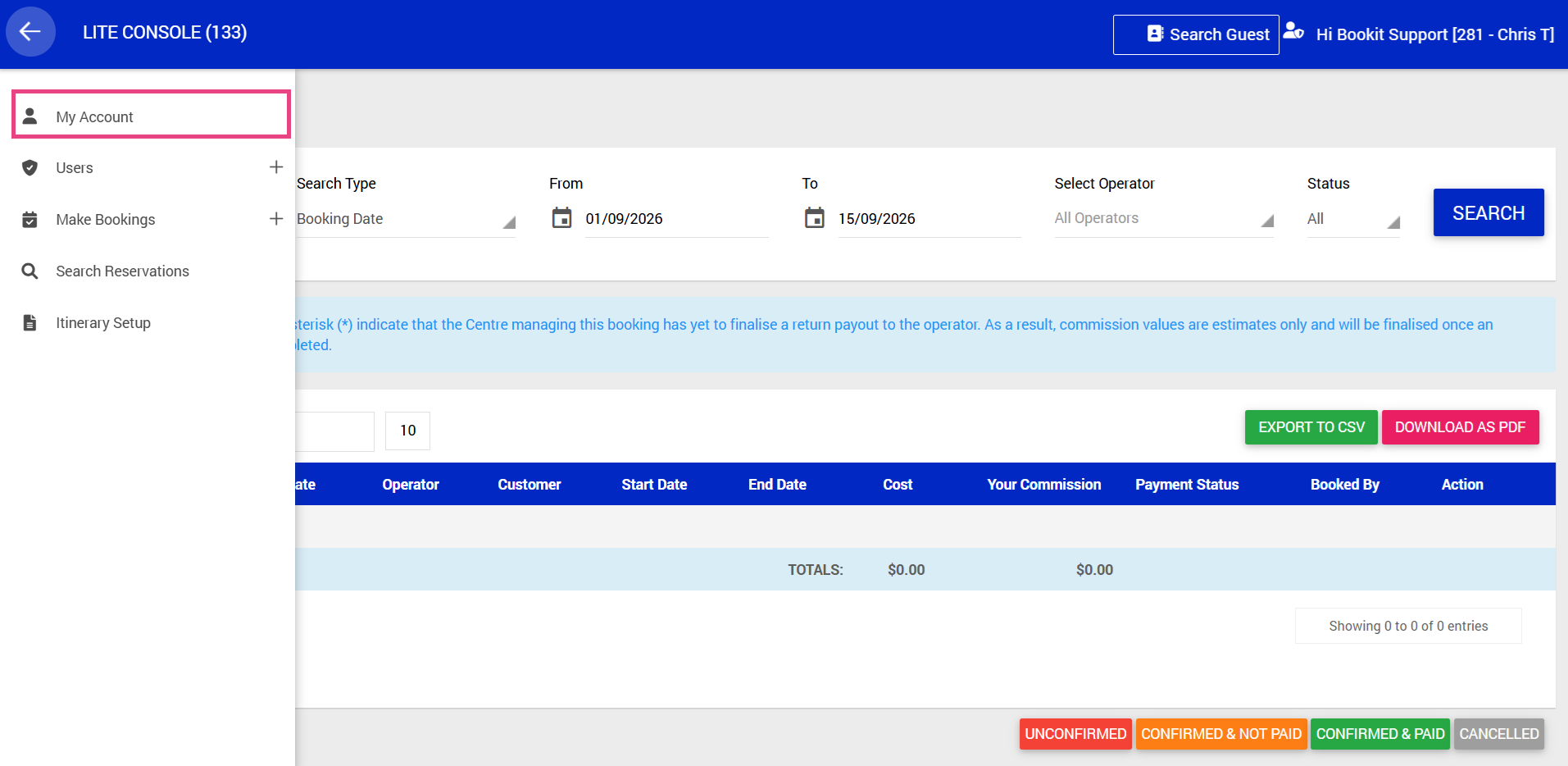Click the SEARCH button

click(x=1488, y=212)
